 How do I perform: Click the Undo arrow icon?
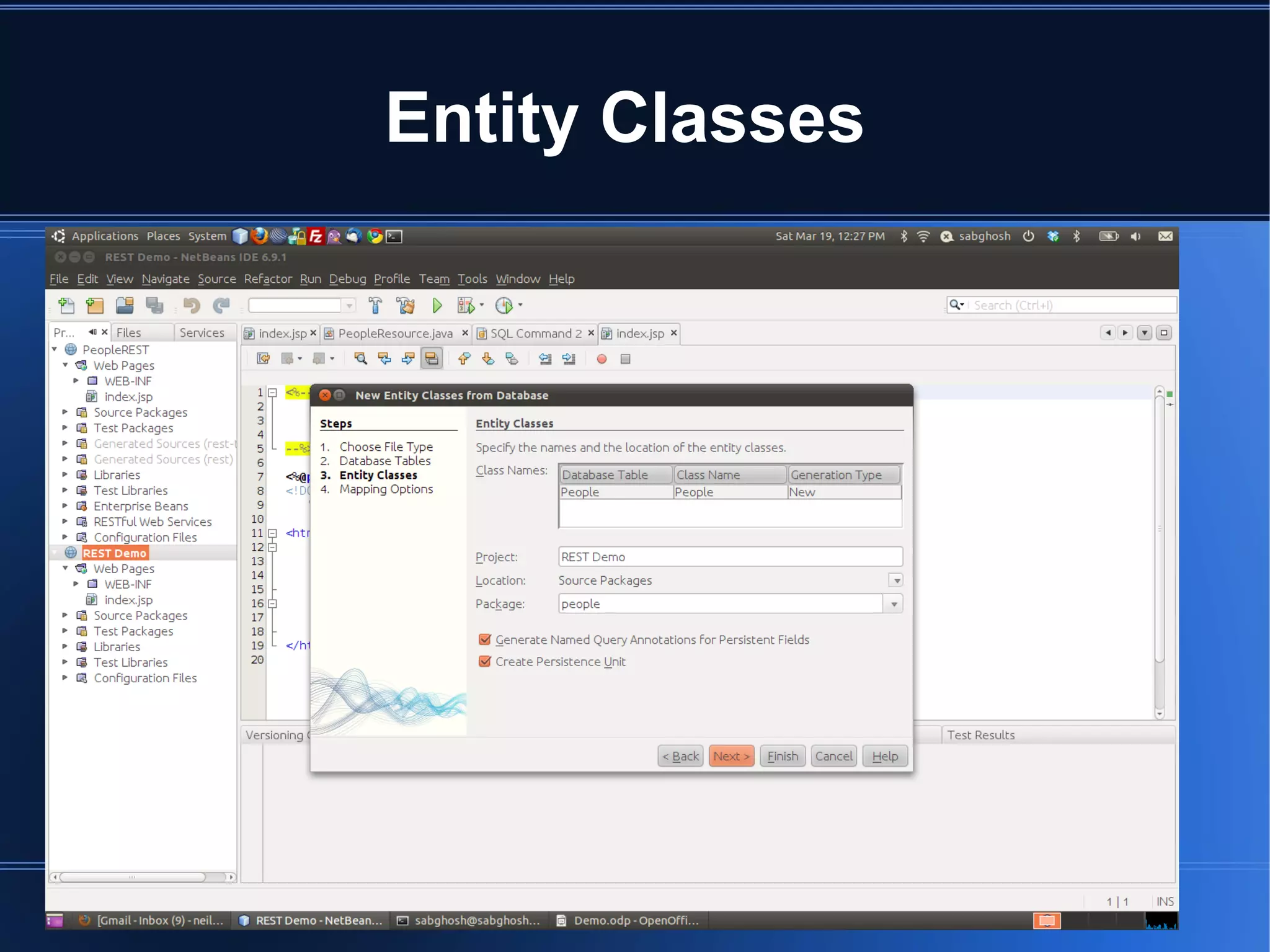(191, 305)
